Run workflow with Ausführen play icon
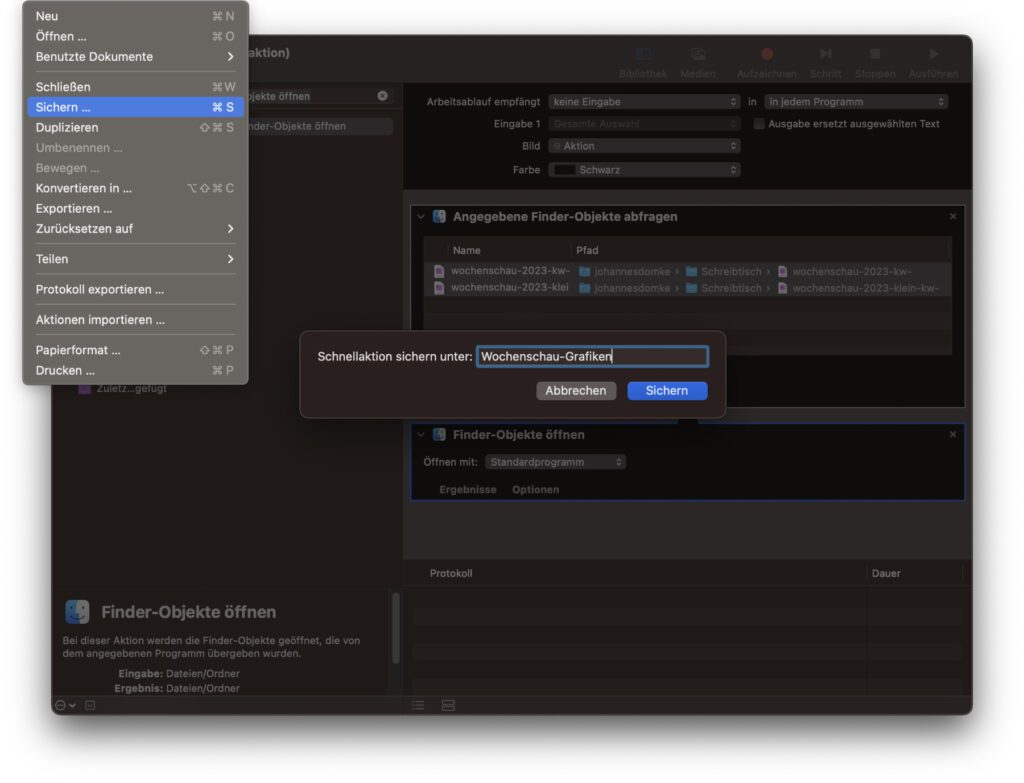 click(x=933, y=54)
